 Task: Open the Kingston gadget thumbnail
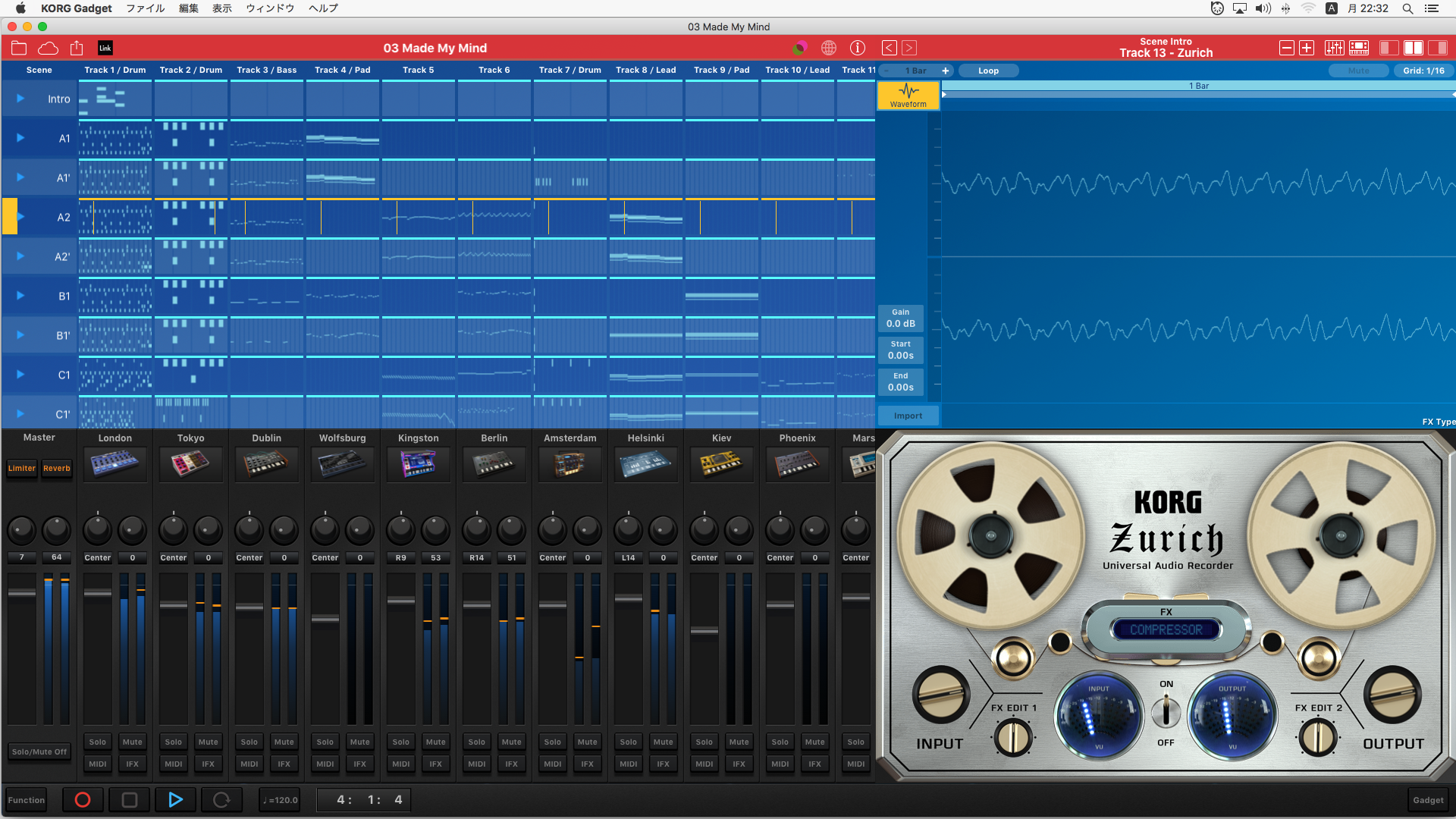[x=419, y=463]
